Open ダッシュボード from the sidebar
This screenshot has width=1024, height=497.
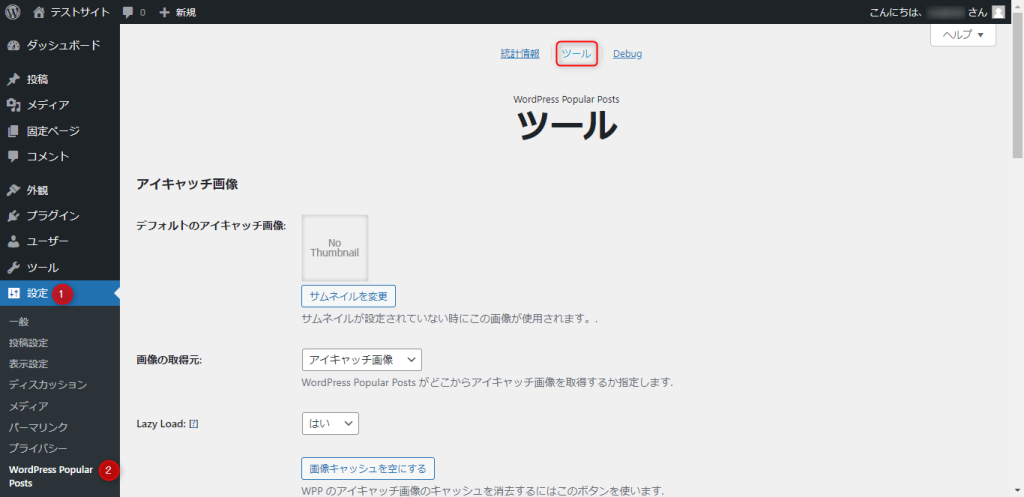62,45
